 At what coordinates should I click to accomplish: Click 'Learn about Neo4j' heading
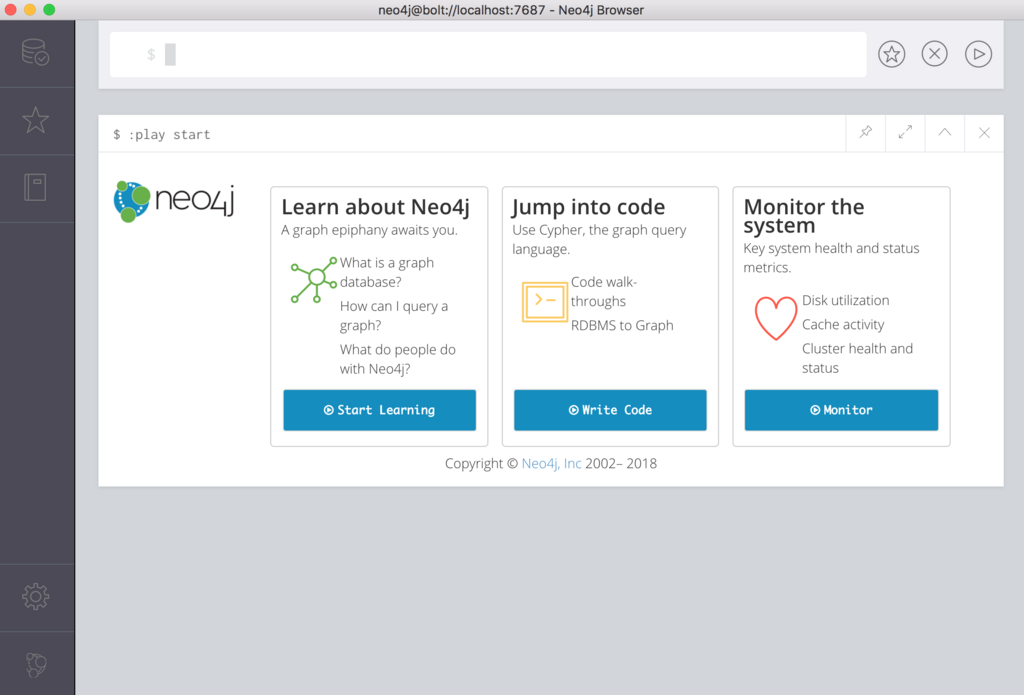click(x=376, y=207)
